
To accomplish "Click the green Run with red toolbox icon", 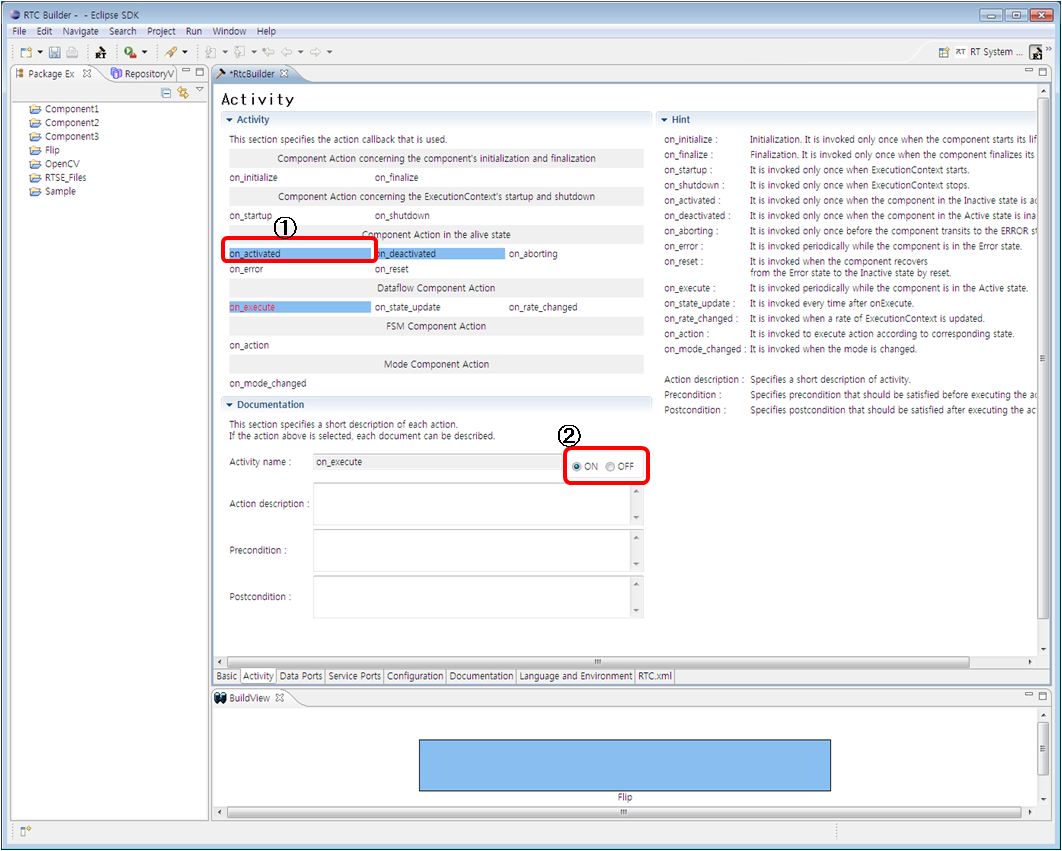I will pyautogui.click(x=130, y=52).
